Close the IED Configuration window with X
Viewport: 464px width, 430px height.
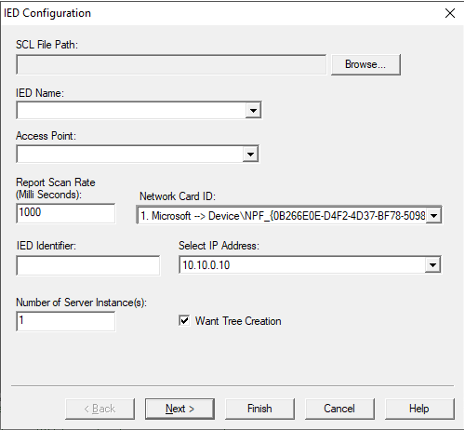[450, 13]
